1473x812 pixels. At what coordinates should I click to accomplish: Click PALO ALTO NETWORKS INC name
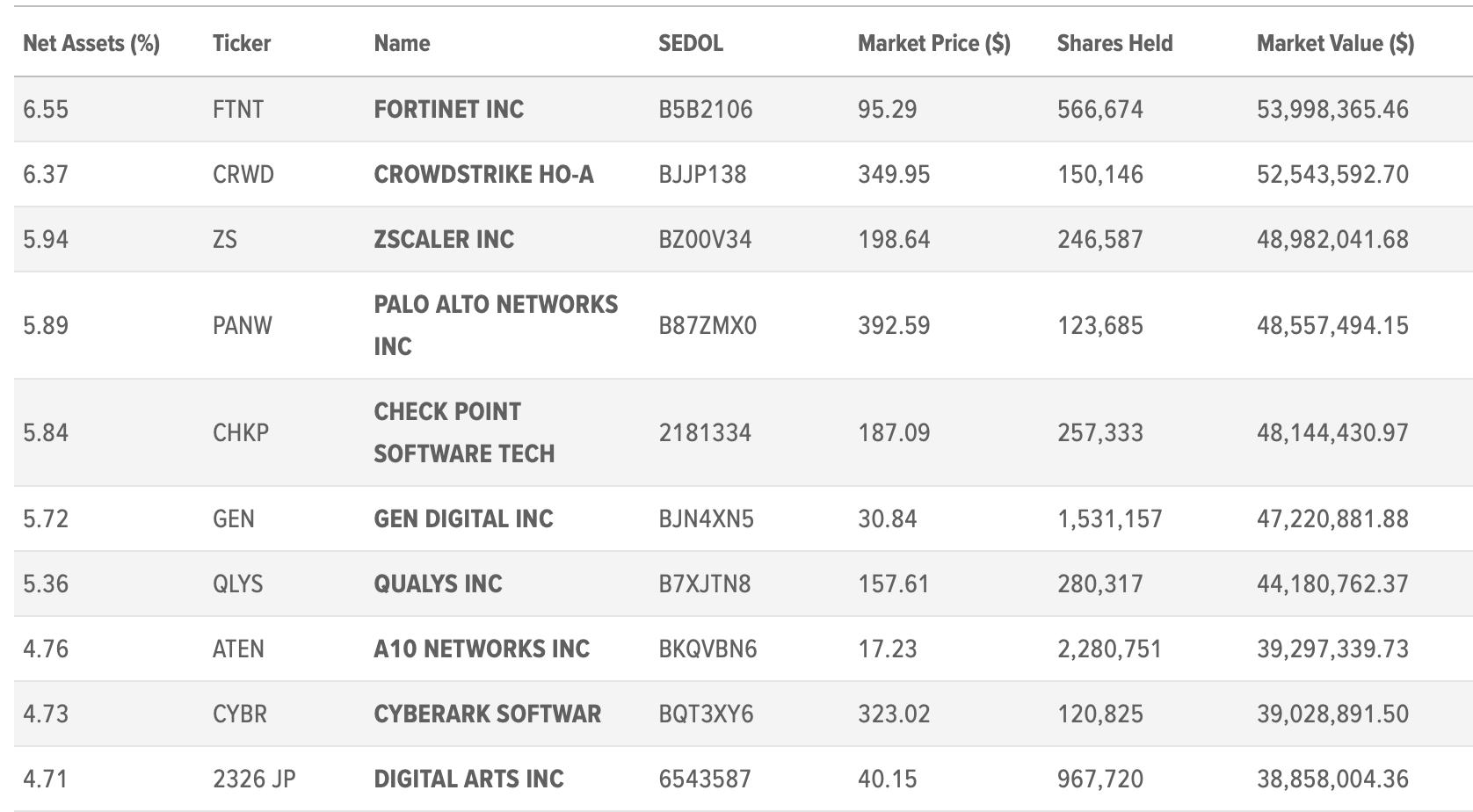(496, 325)
